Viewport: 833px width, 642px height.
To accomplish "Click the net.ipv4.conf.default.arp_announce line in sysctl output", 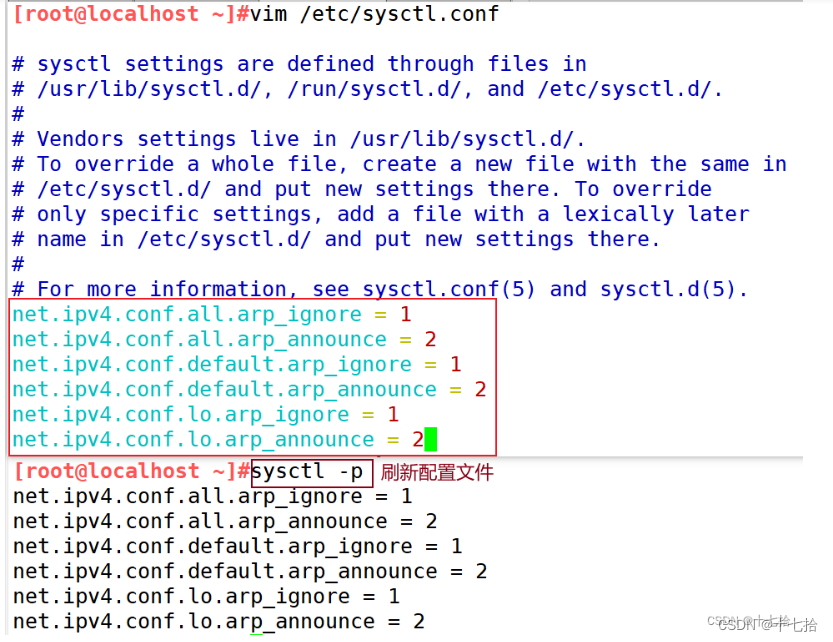I will [250, 571].
